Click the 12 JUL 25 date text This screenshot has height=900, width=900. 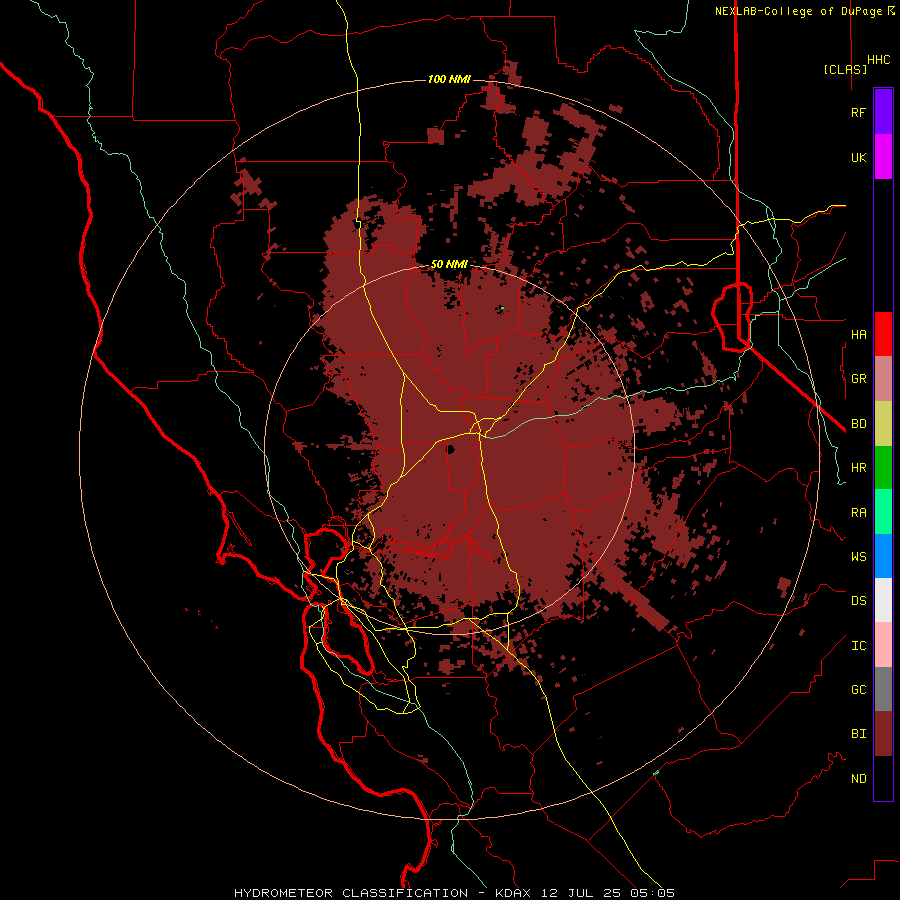pos(581,893)
